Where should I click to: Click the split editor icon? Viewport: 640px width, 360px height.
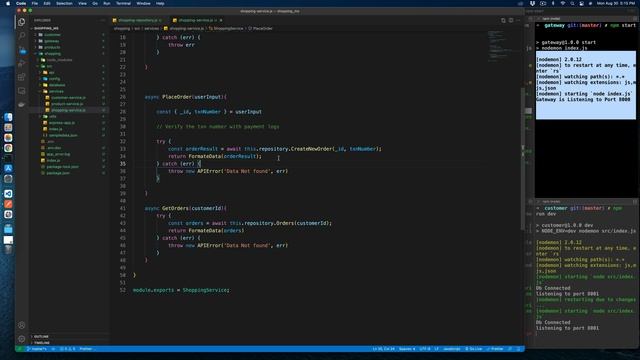click(x=511, y=20)
